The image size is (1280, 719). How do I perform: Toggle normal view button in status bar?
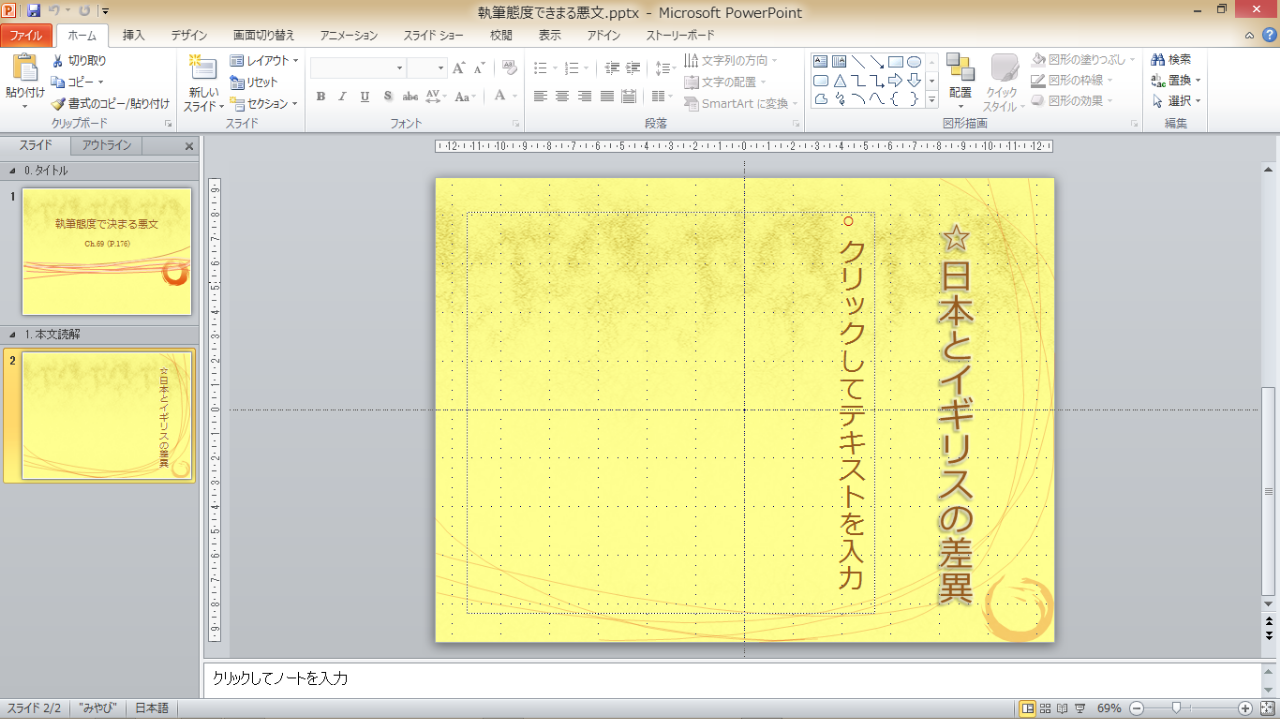point(1027,708)
